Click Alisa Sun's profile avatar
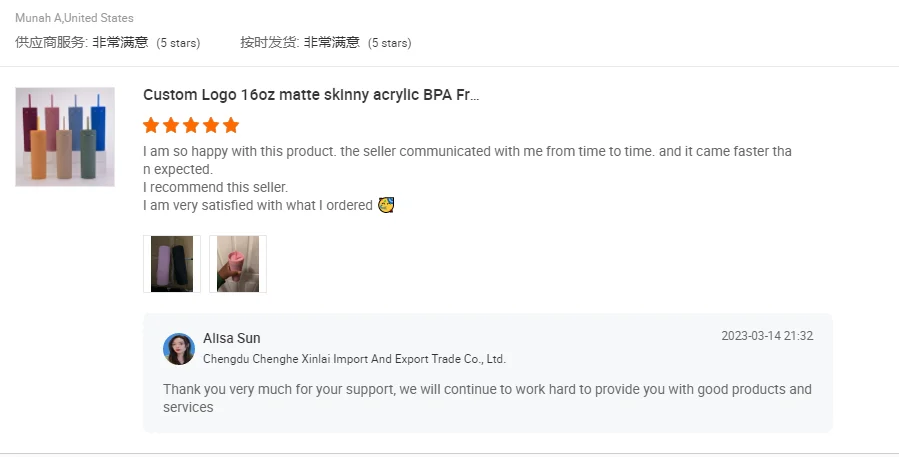 tap(179, 349)
